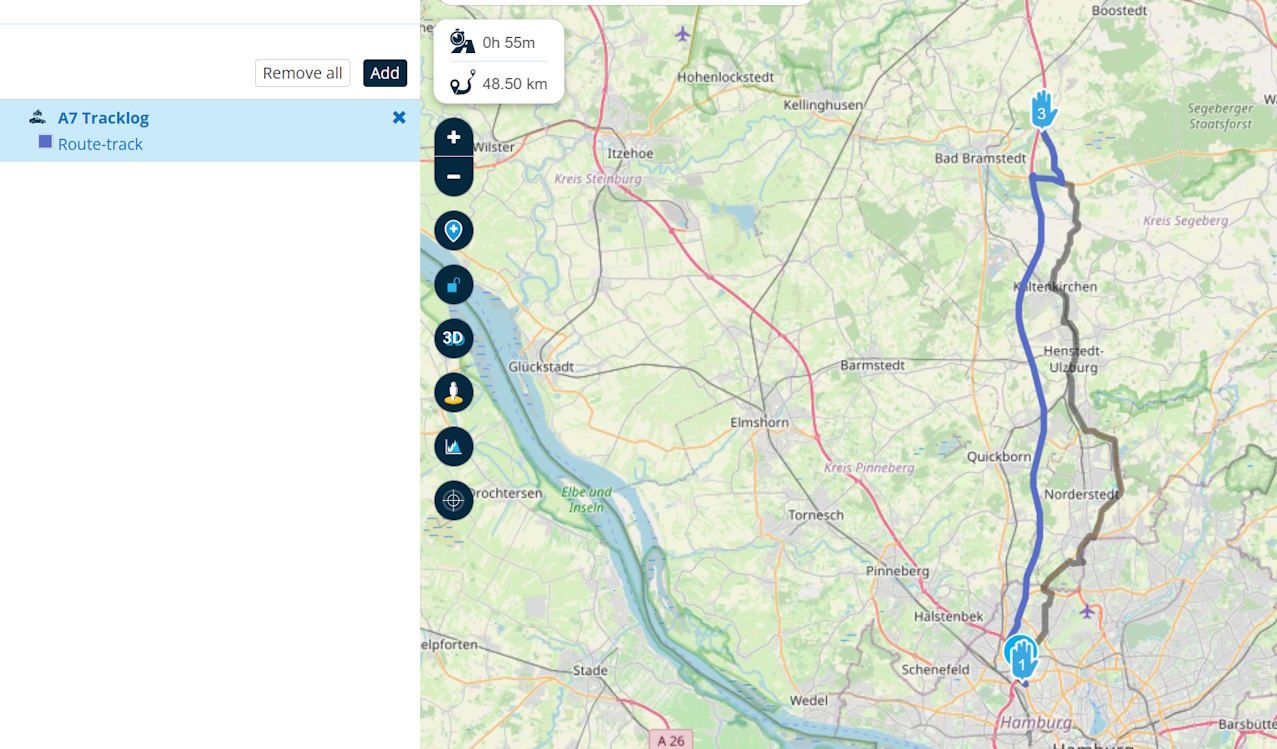Screen dimensions: 1277x749
Task: Zoom out of the map
Action: pyautogui.click(x=453, y=176)
